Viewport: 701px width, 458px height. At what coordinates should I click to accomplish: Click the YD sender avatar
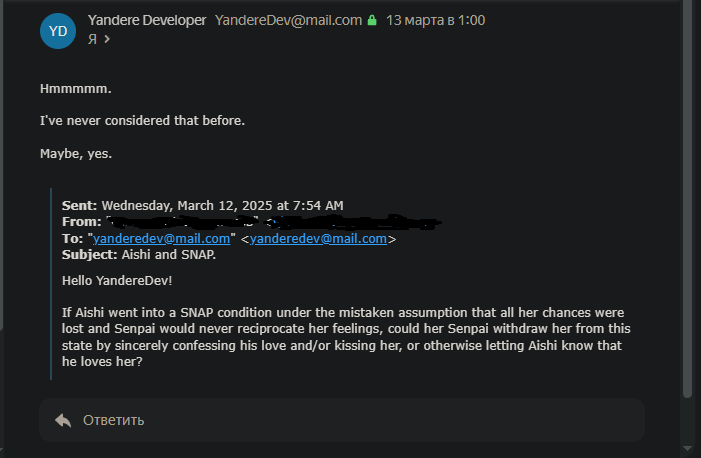click(58, 31)
